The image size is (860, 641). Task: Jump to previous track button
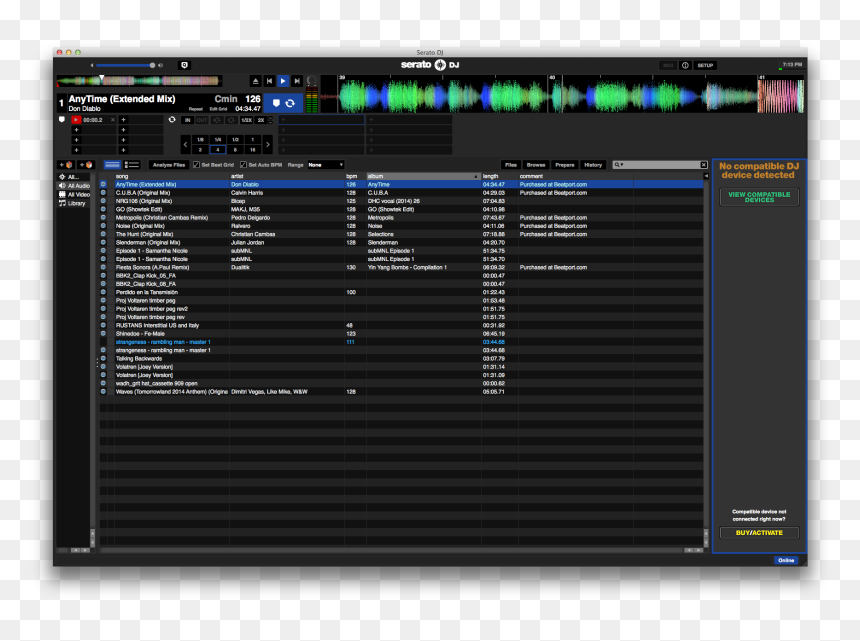coord(269,81)
